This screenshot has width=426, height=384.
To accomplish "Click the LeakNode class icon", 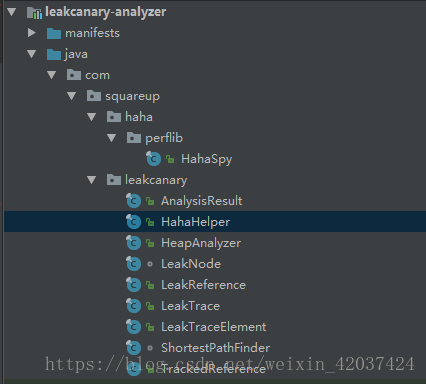I will point(133,264).
